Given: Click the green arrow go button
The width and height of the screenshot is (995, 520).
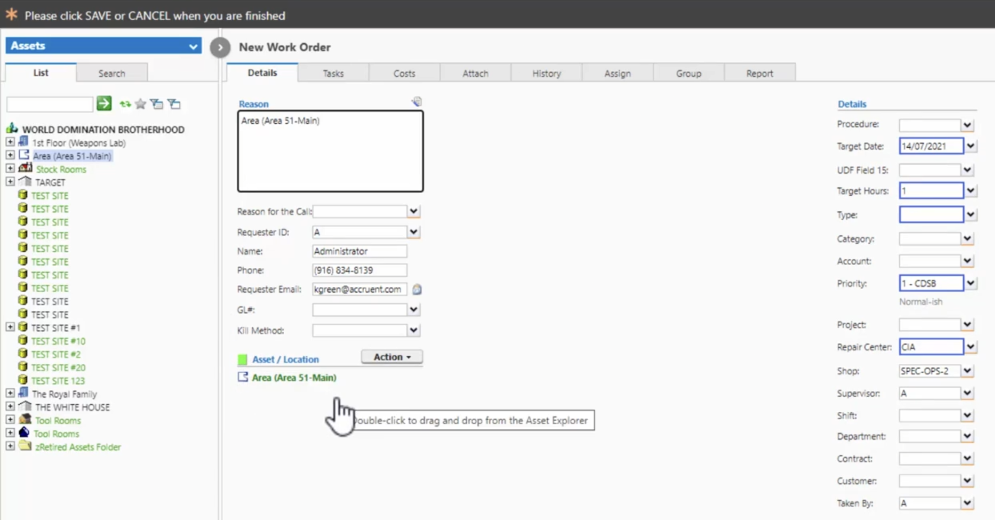Looking at the screenshot, I should 104,104.
